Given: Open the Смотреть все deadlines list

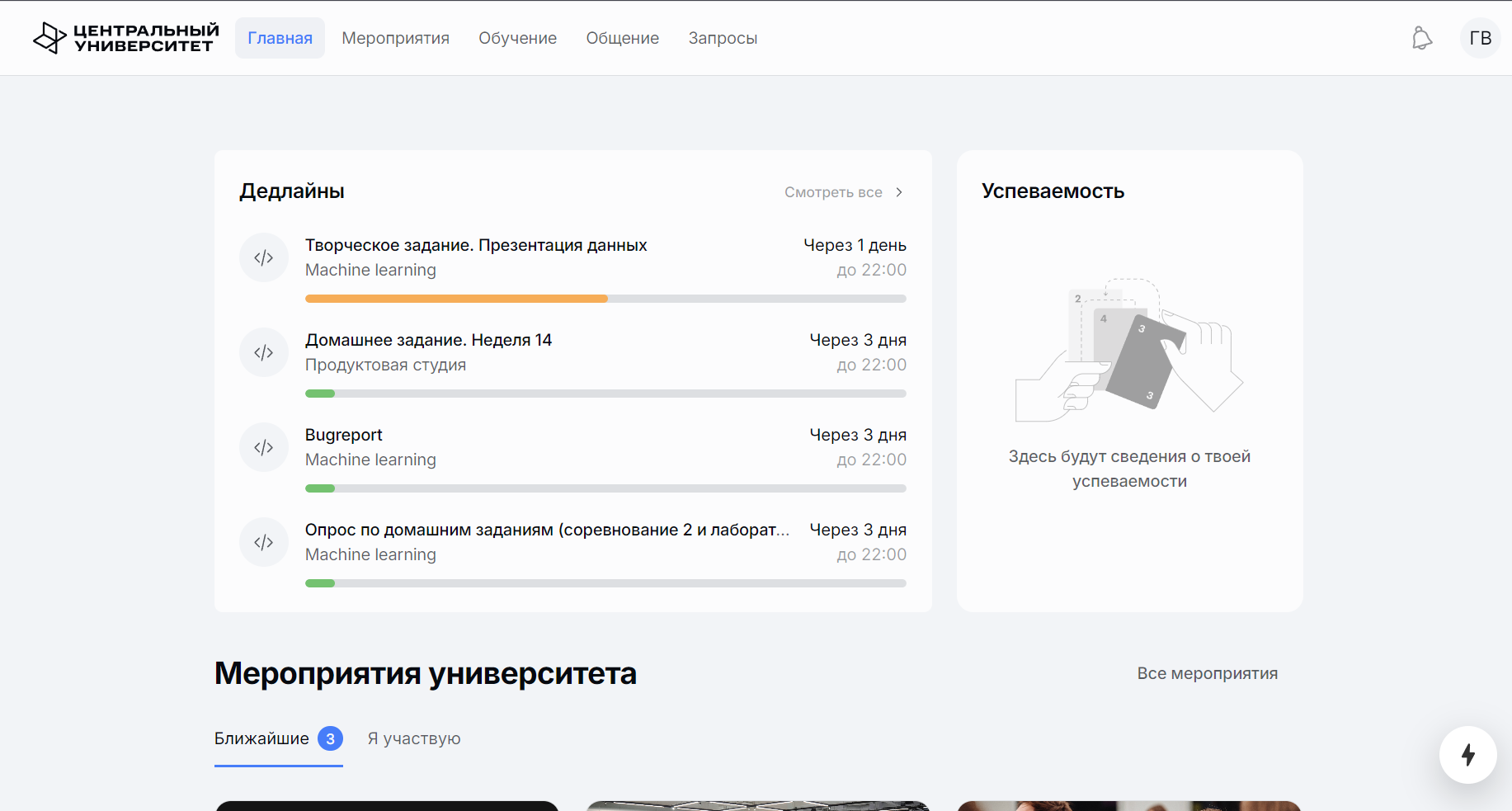Looking at the screenshot, I should [833, 191].
